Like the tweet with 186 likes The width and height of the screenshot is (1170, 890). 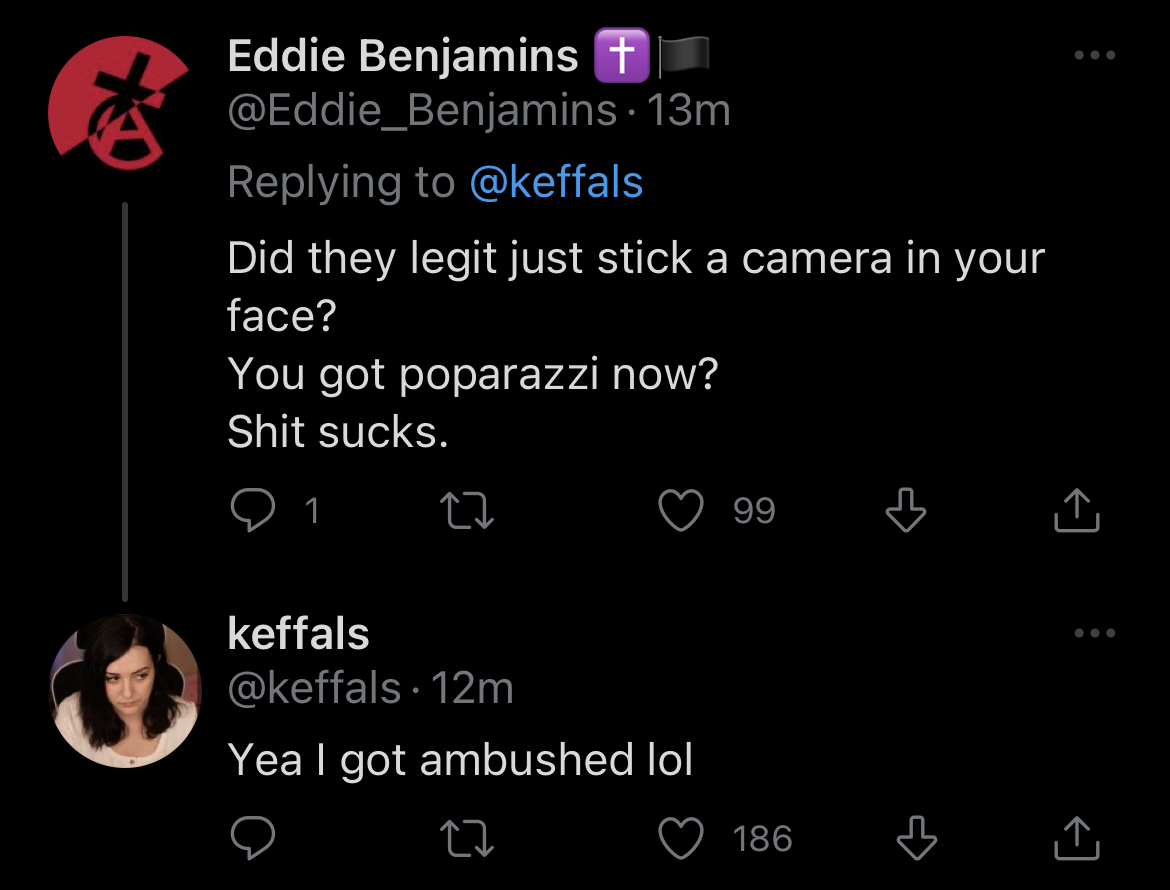click(x=681, y=839)
